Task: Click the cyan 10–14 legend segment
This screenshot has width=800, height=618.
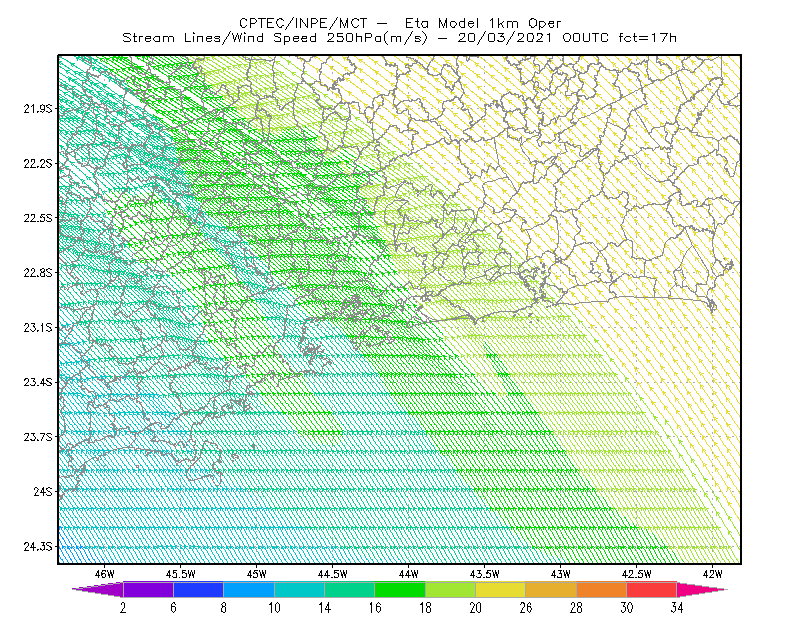Action: pyautogui.click(x=299, y=589)
